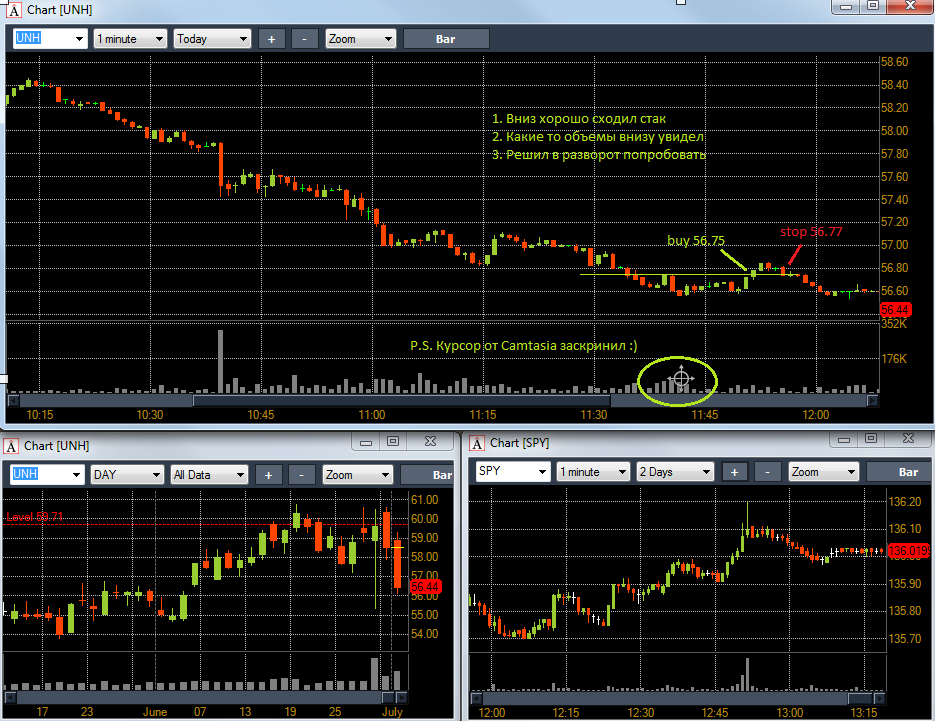The width and height of the screenshot is (935, 721).
Task: Close the daily Chart [UNH] window
Action: [x=431, y=442]
